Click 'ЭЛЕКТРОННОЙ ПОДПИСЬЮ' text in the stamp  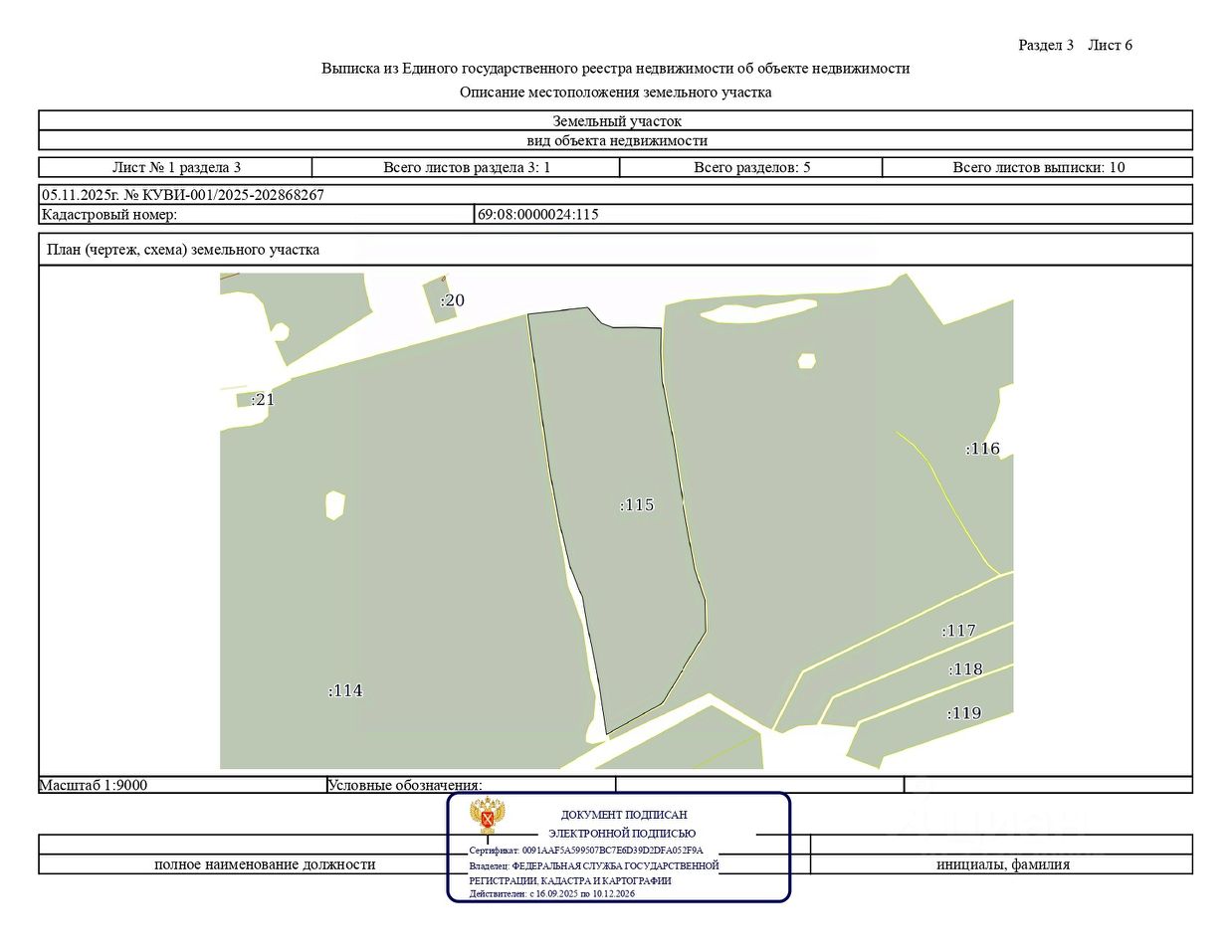tap(622, 834)
